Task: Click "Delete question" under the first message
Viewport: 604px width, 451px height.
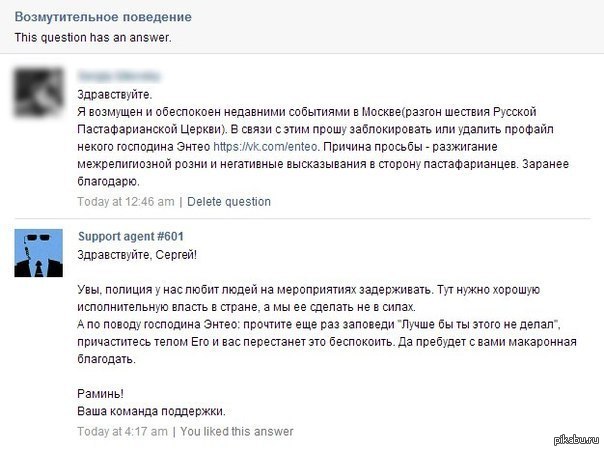Action: point(229,201)
